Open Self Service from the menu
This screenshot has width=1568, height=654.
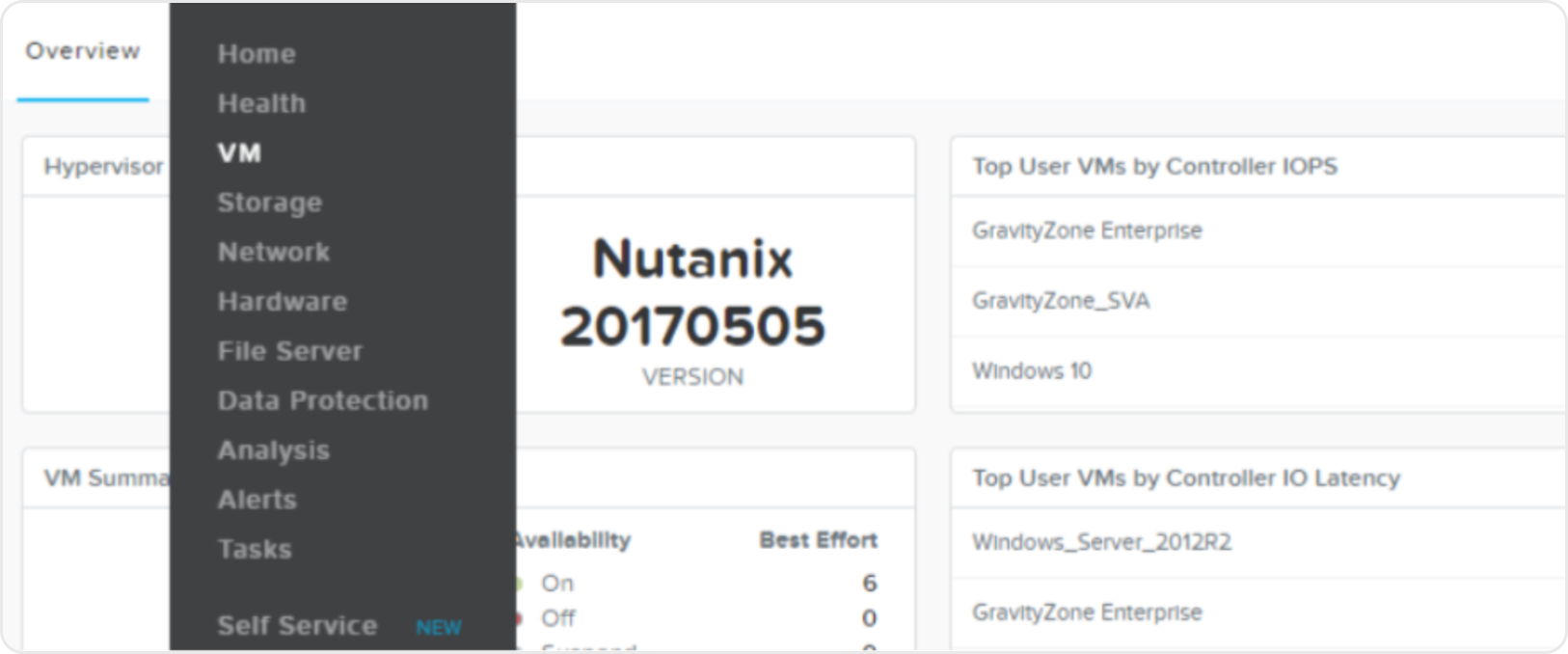[x=297, y=626]
